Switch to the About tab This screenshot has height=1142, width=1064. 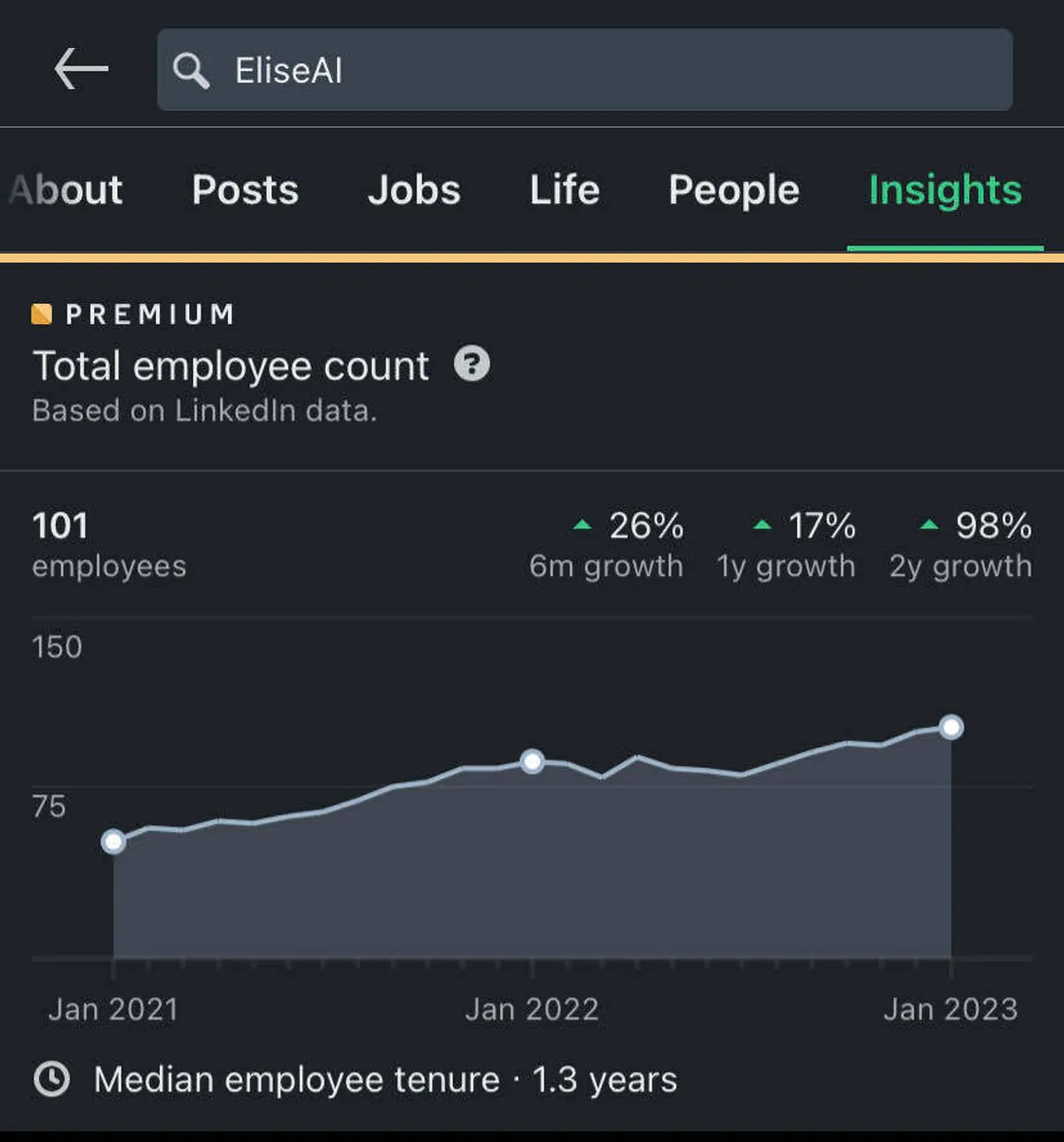[67, 190]
